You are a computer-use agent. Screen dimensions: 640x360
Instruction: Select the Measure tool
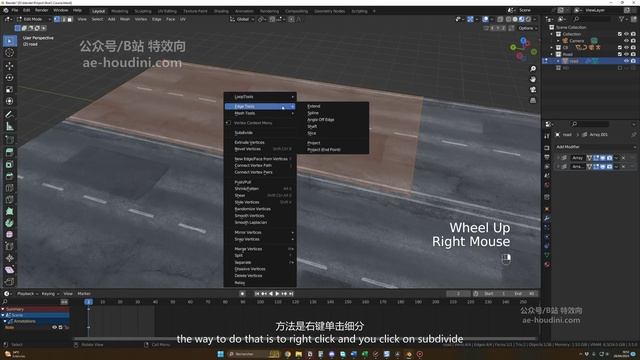coord(10,127)
